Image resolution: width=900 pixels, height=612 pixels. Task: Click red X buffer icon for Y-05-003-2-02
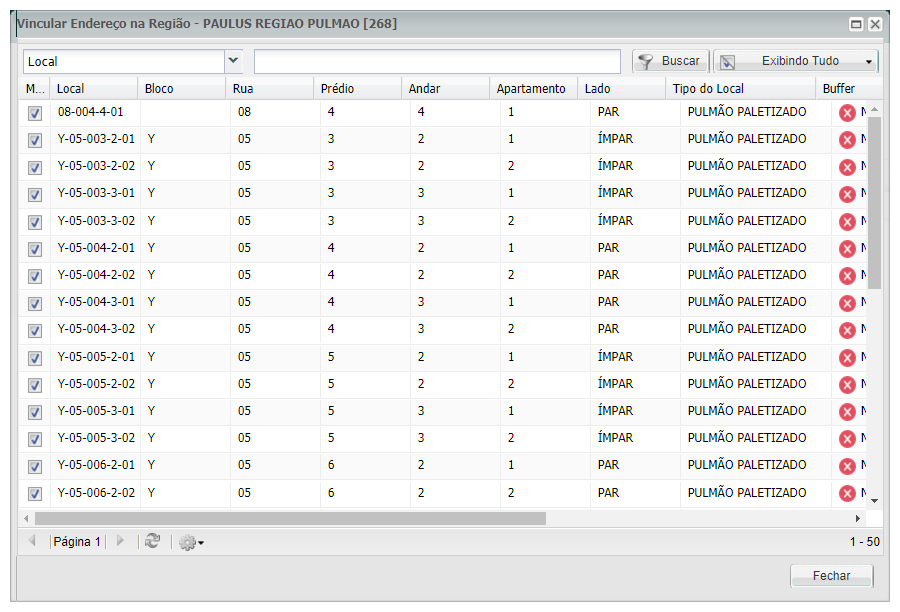click(847, 167)
